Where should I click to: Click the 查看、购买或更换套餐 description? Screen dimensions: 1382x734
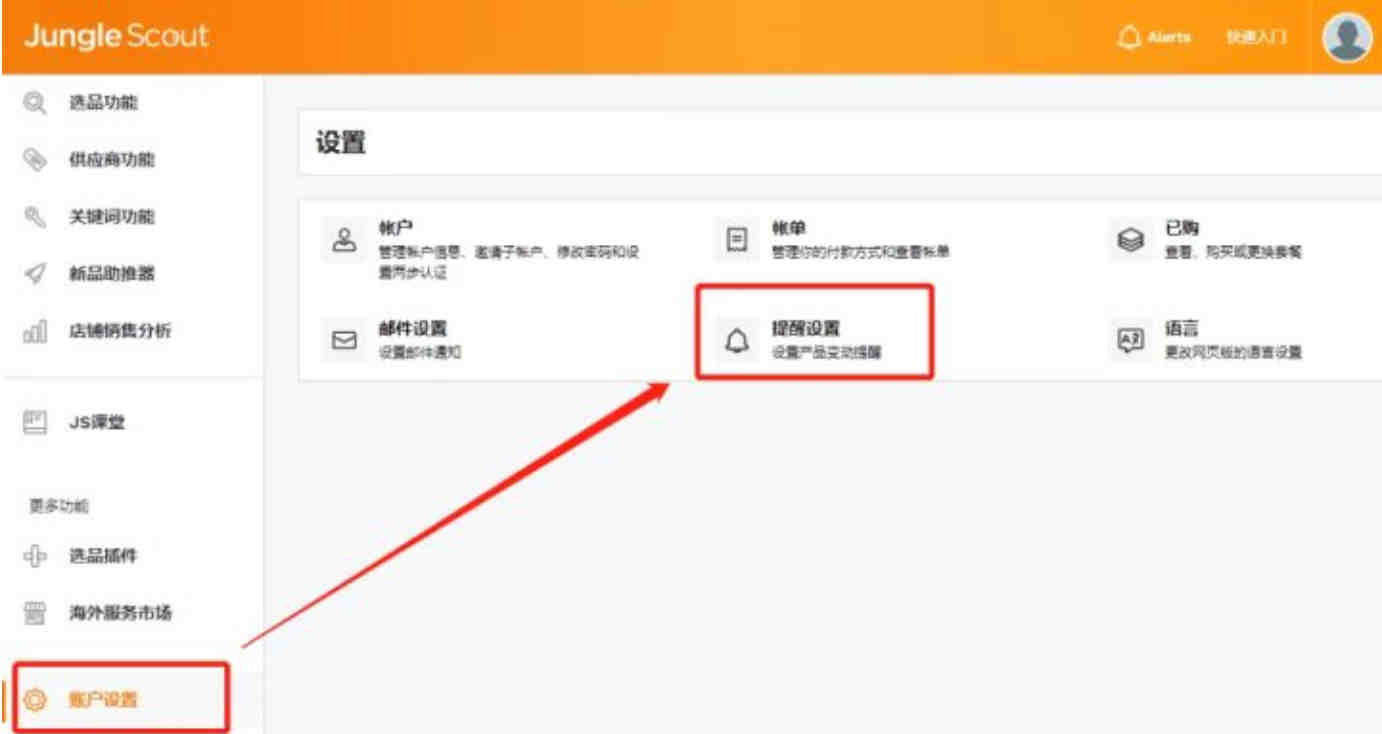1233,252
